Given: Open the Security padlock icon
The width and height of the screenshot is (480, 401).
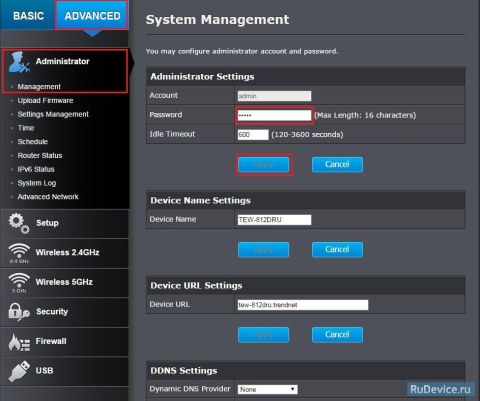Looking at the screenshot, I should (x=19, y=312).
